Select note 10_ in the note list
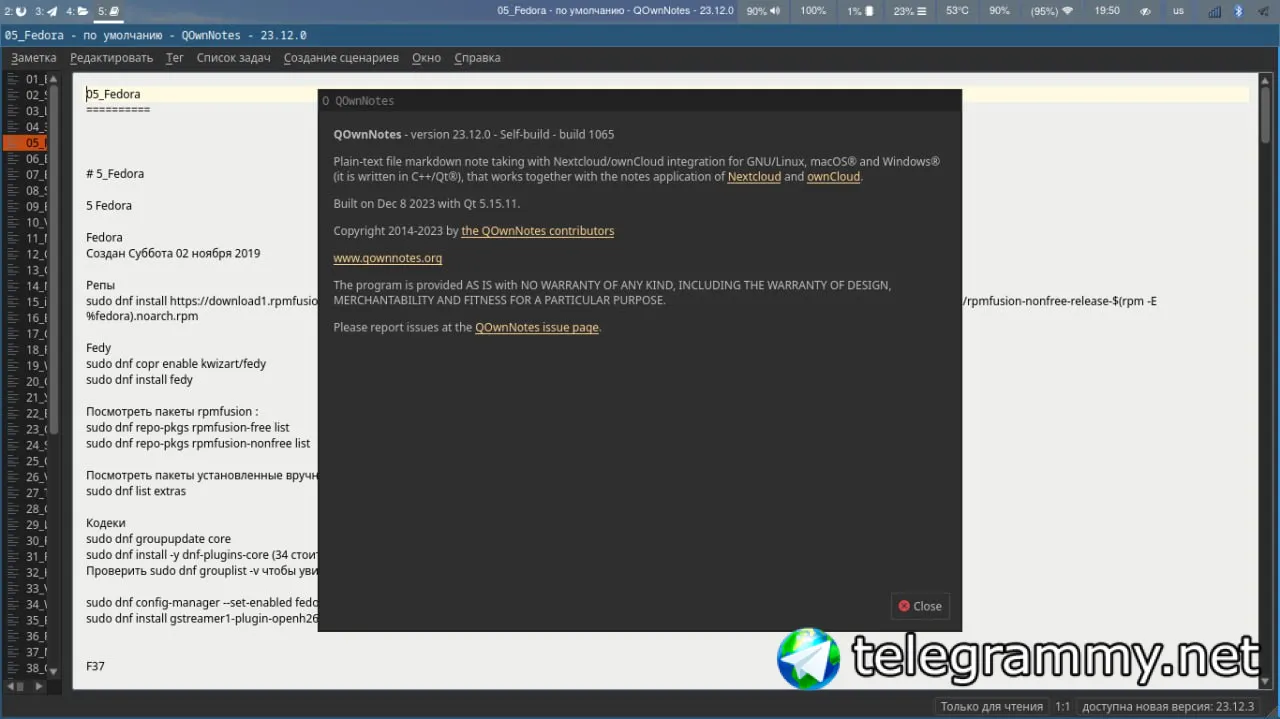This screenshot has height=719, width=1280. tap(25, 222)
